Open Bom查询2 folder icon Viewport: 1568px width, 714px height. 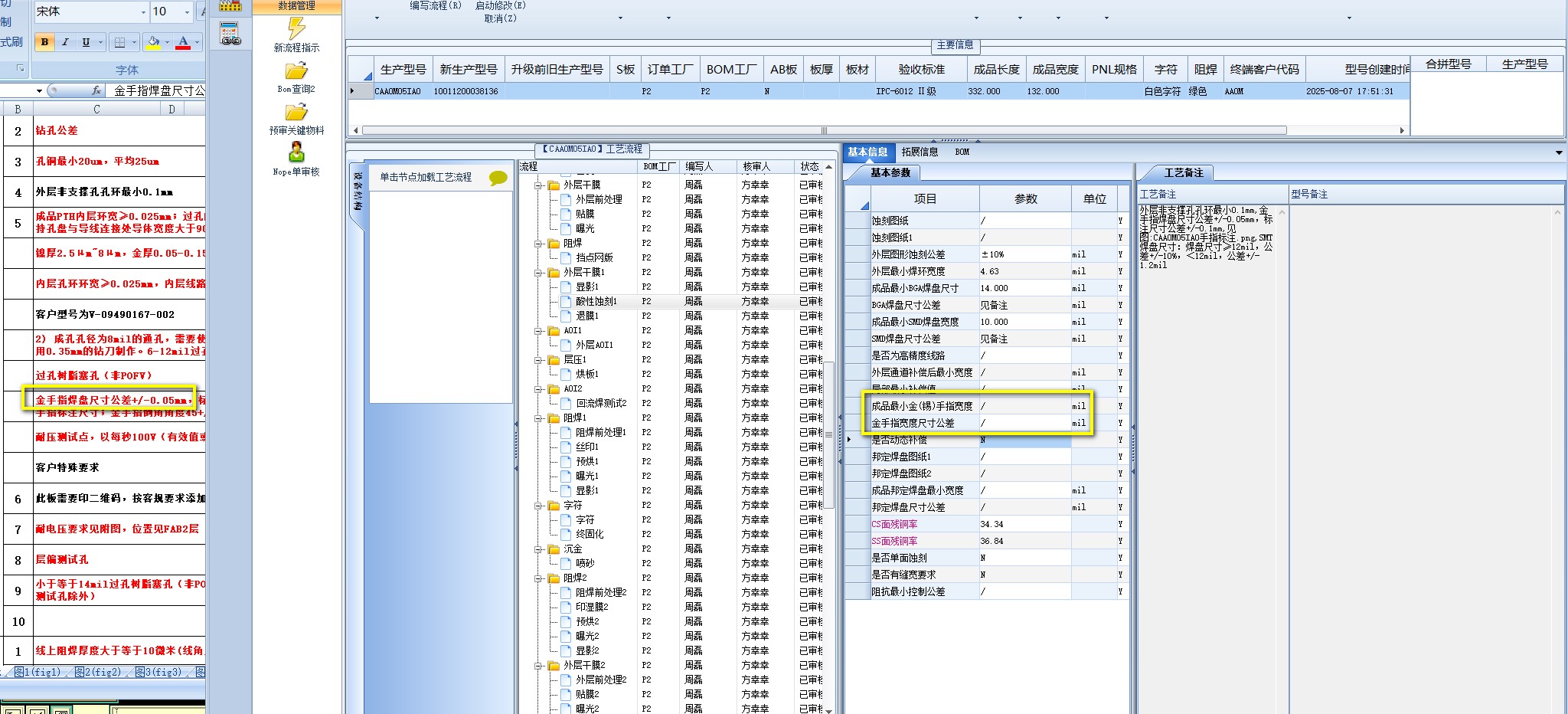[296, 71]
